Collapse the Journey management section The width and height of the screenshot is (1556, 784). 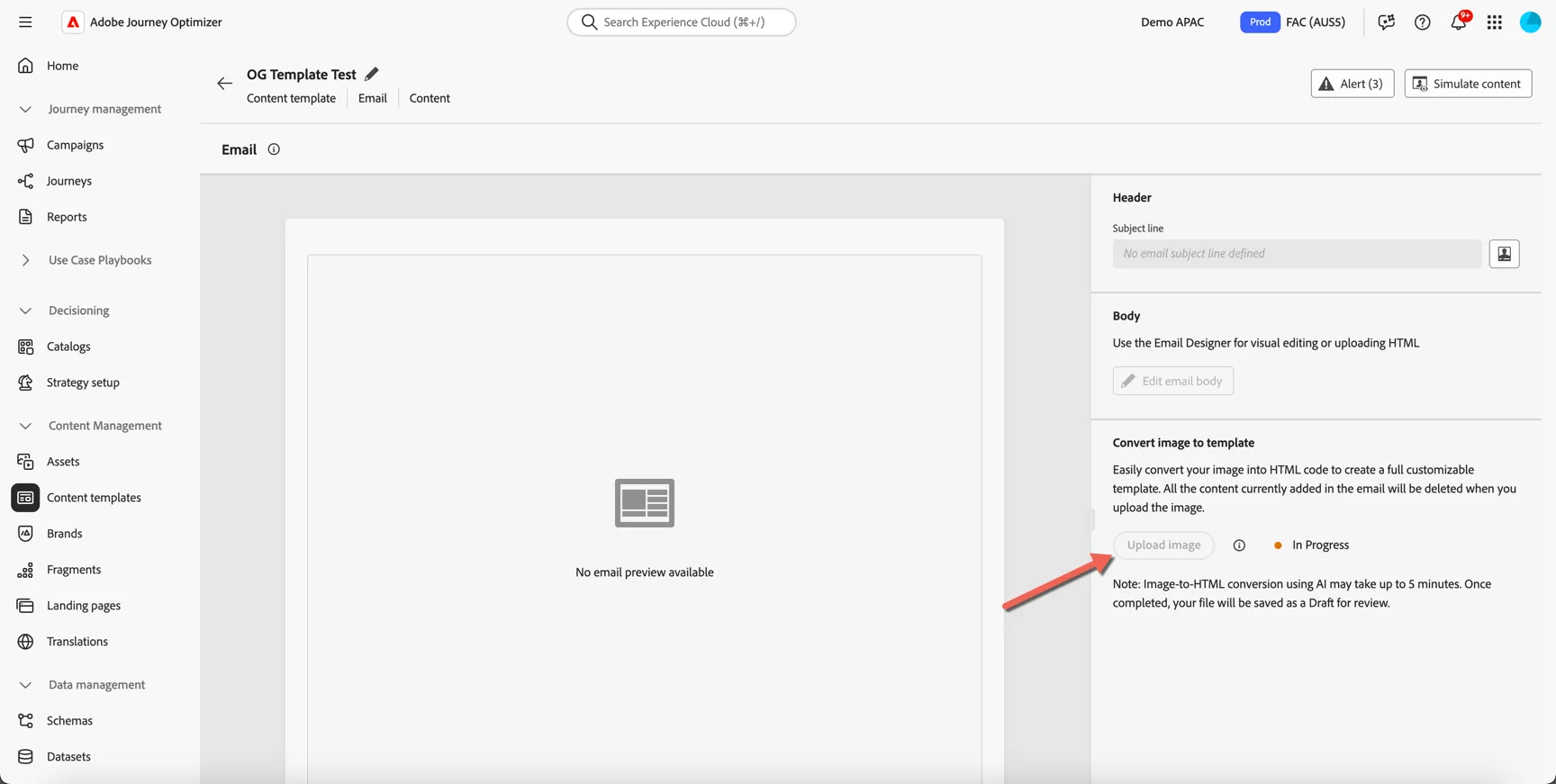tap(25, 109)
